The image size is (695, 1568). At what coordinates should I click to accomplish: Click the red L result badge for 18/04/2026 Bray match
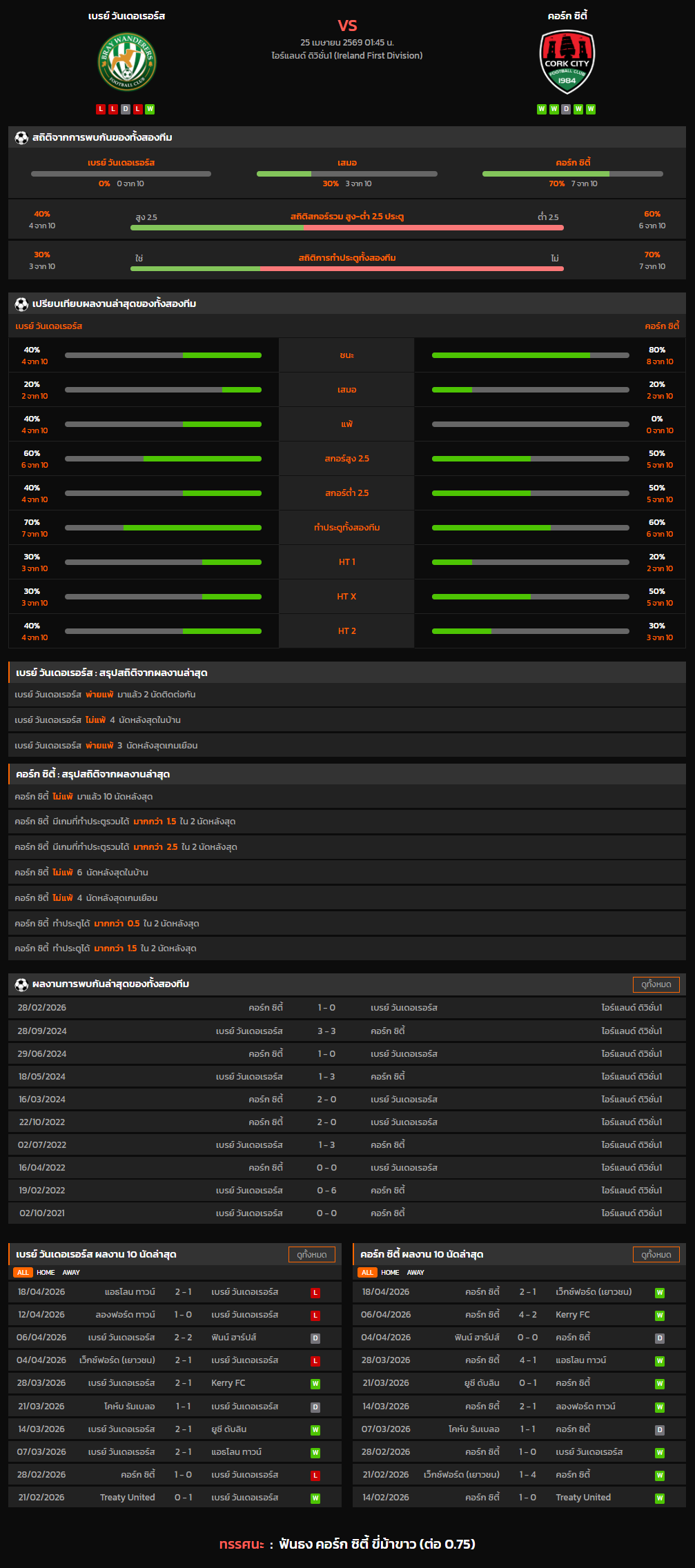[315, 1293]
